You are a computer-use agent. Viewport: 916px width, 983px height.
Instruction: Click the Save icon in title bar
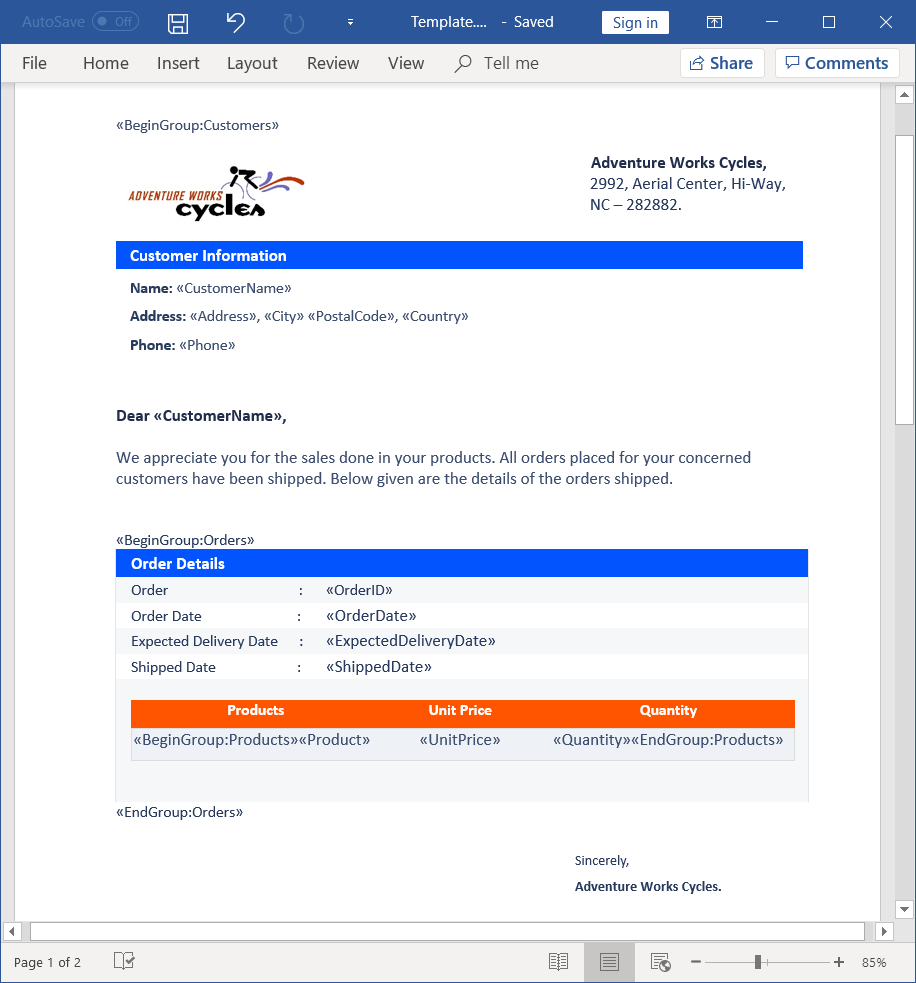click(178, 23)
